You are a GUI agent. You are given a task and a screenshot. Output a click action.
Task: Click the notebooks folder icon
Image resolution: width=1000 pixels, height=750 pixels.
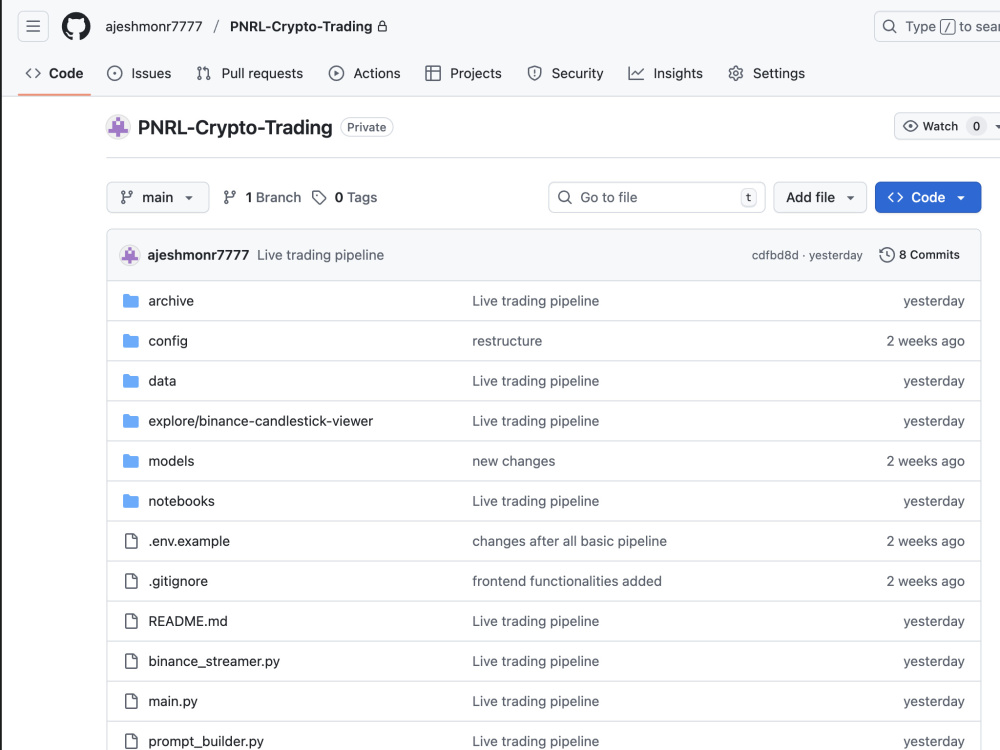tap(131, 501)
